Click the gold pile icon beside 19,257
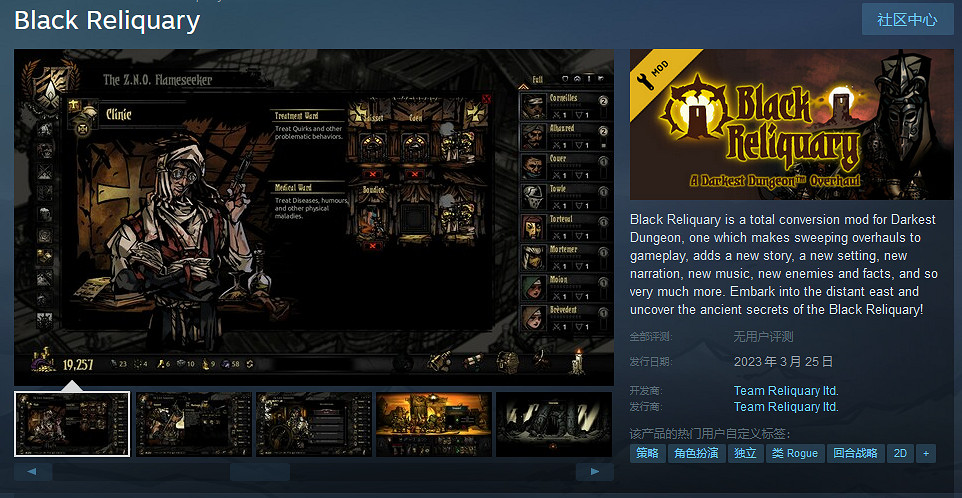The height and width of the screenshot is (498, 962). point(43,362)
